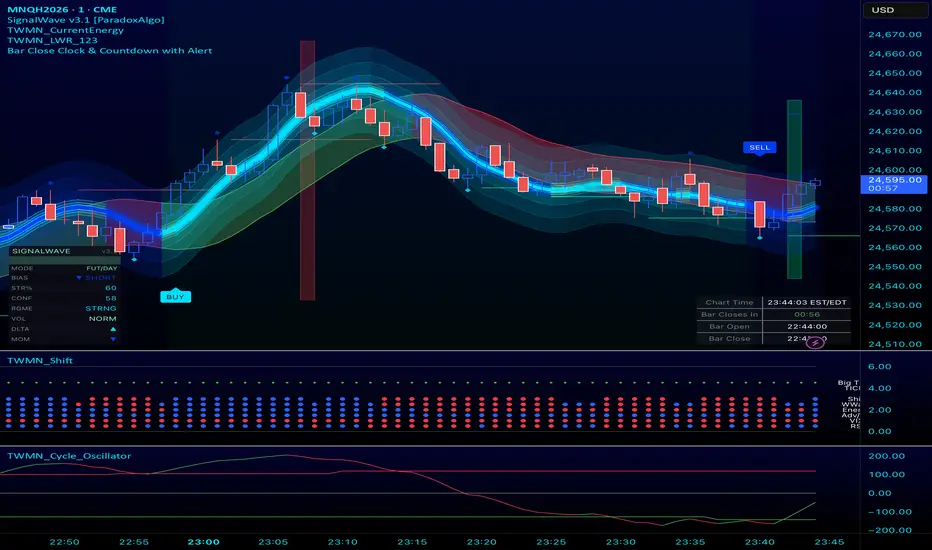This screenshot has width=932, height=550.
Task: Click the tall green vertical zone bar
Action: (794, 189)
